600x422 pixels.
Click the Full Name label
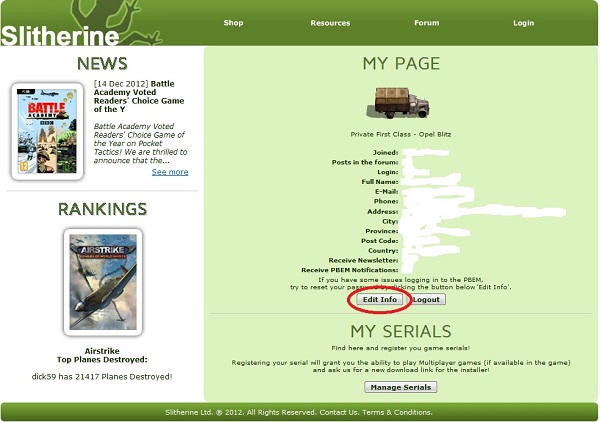pos(380,182)
